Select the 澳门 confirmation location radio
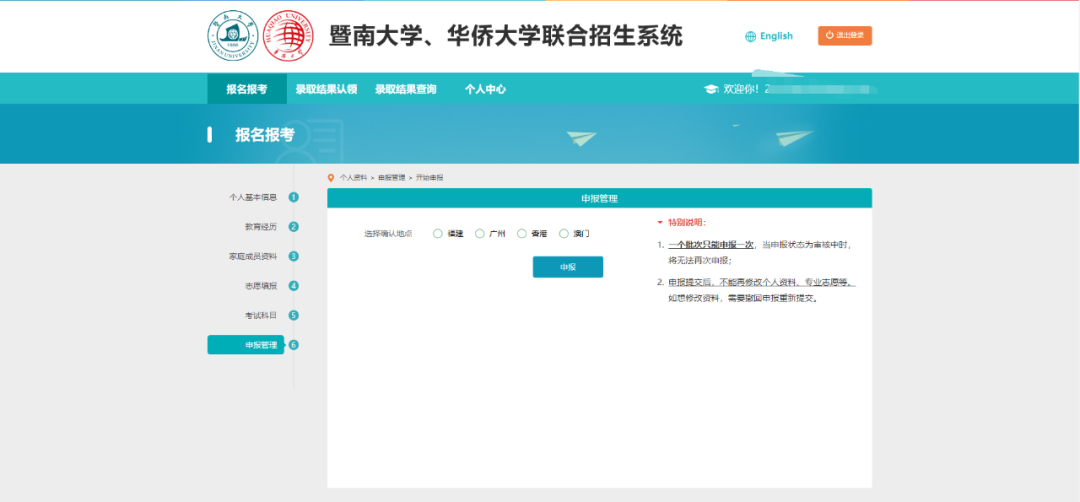This screenshot has width=1080, height=502. pos(564,233)
